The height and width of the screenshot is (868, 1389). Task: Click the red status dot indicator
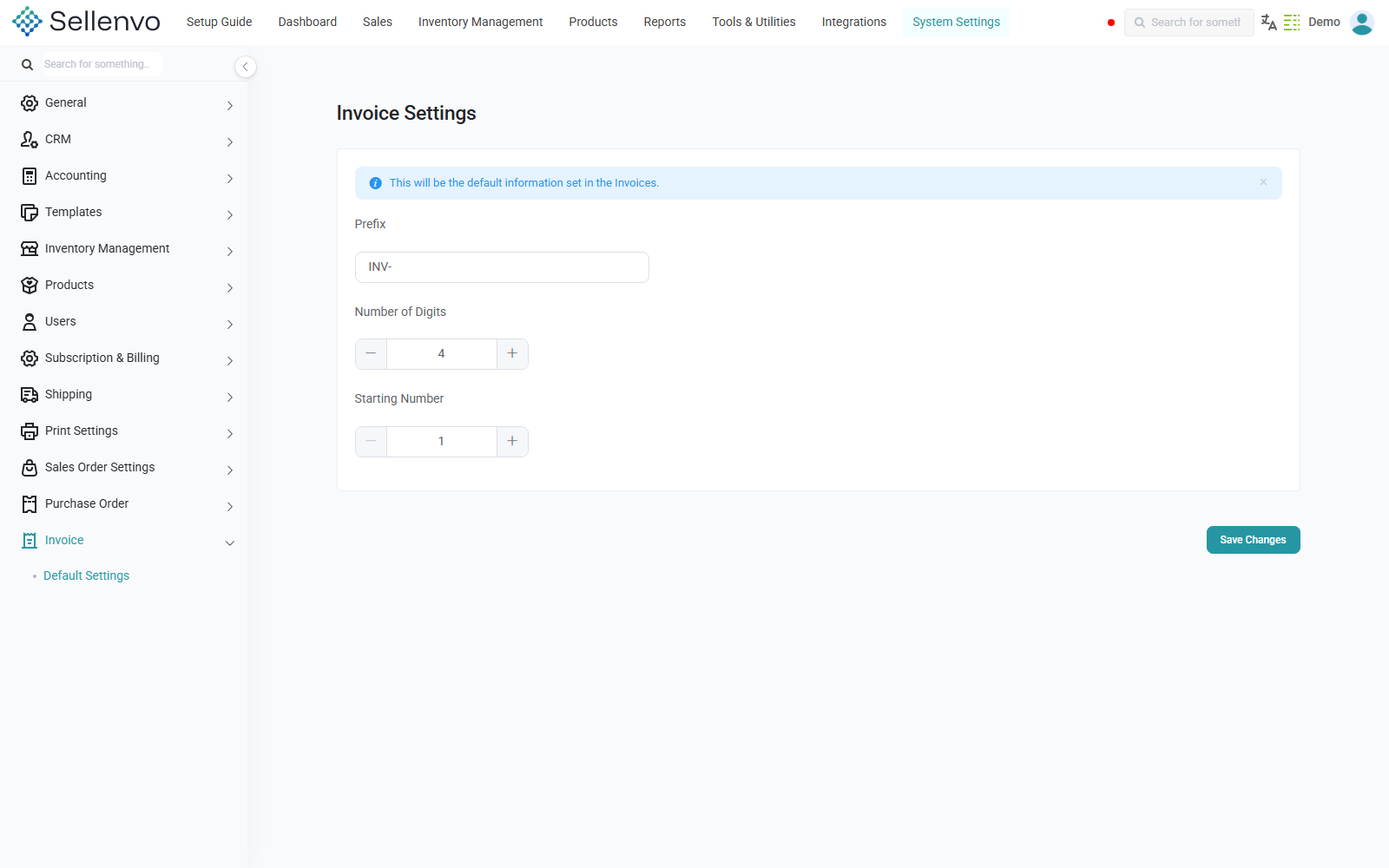[1111, 23]
